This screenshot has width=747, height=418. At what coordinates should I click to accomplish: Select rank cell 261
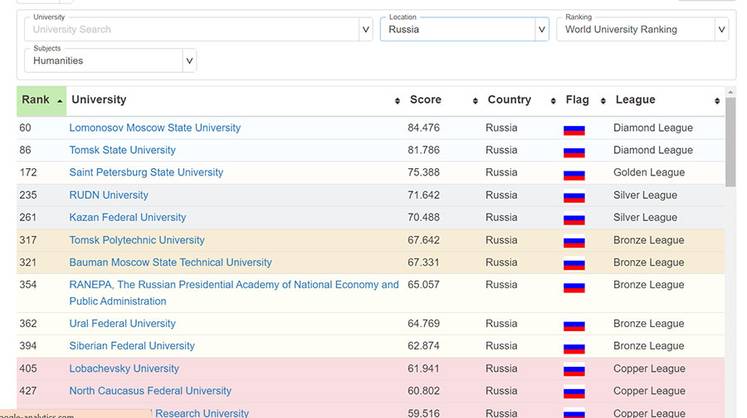point(28,217)
